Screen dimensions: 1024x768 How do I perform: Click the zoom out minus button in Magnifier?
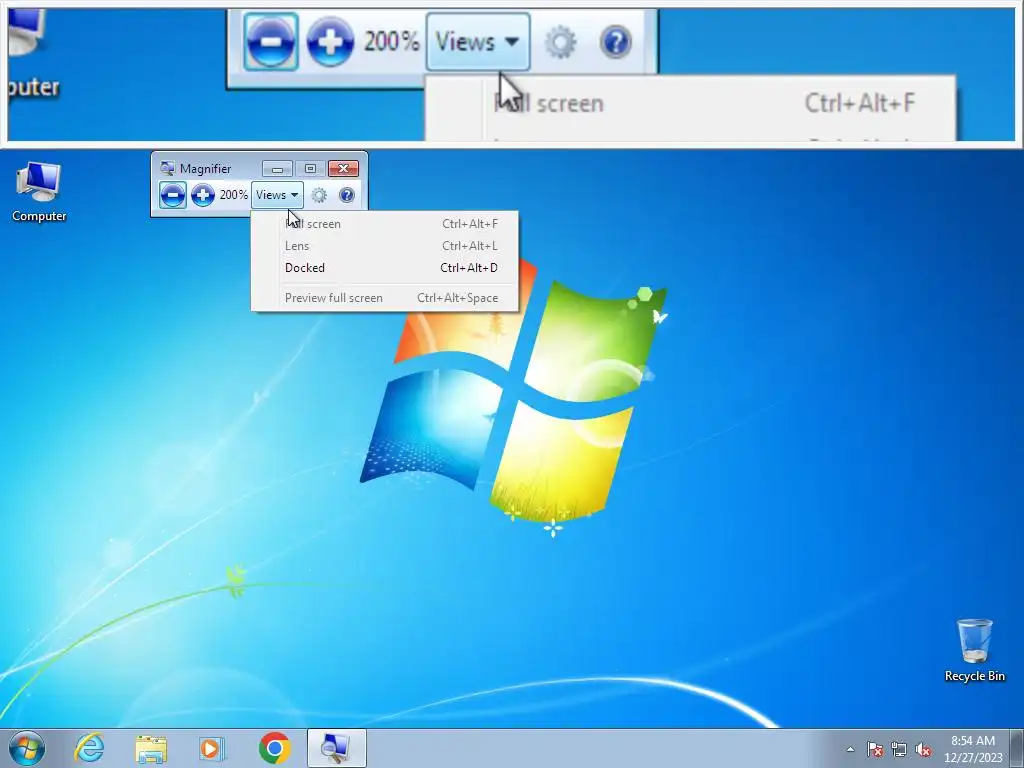point(172,195)
